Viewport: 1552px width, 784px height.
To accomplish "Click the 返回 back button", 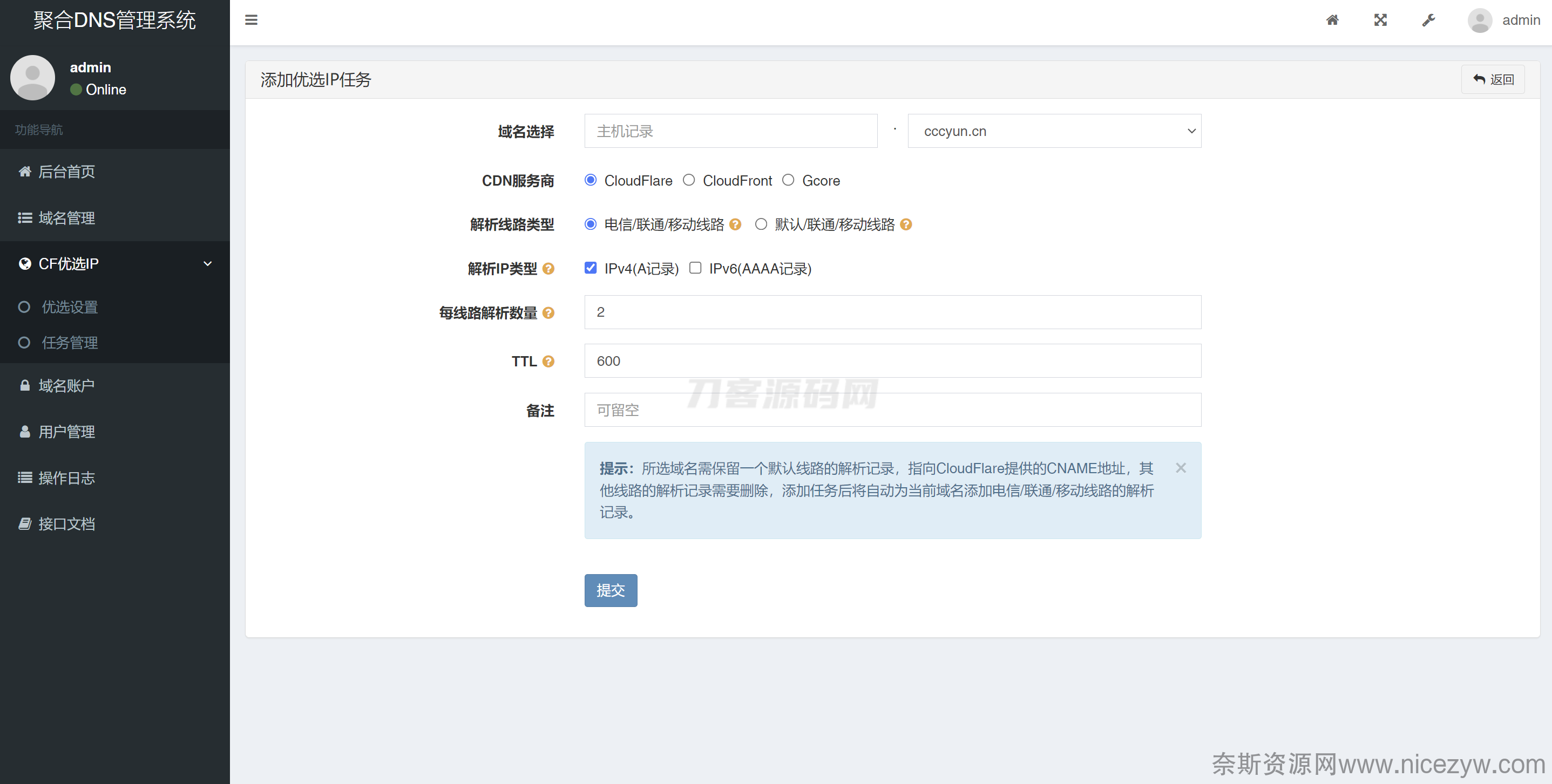I will pyautogui.click(x=1493, y=79).
